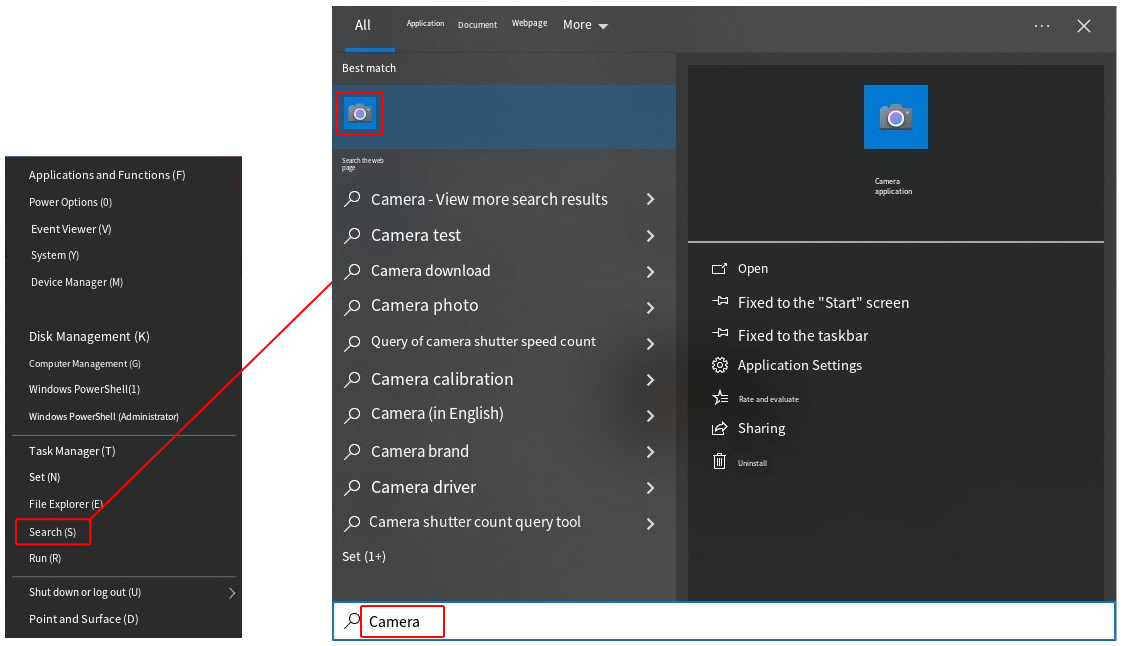
Task: Expand the Camera driver suggestion chevron
Action: tap(650, 488)
